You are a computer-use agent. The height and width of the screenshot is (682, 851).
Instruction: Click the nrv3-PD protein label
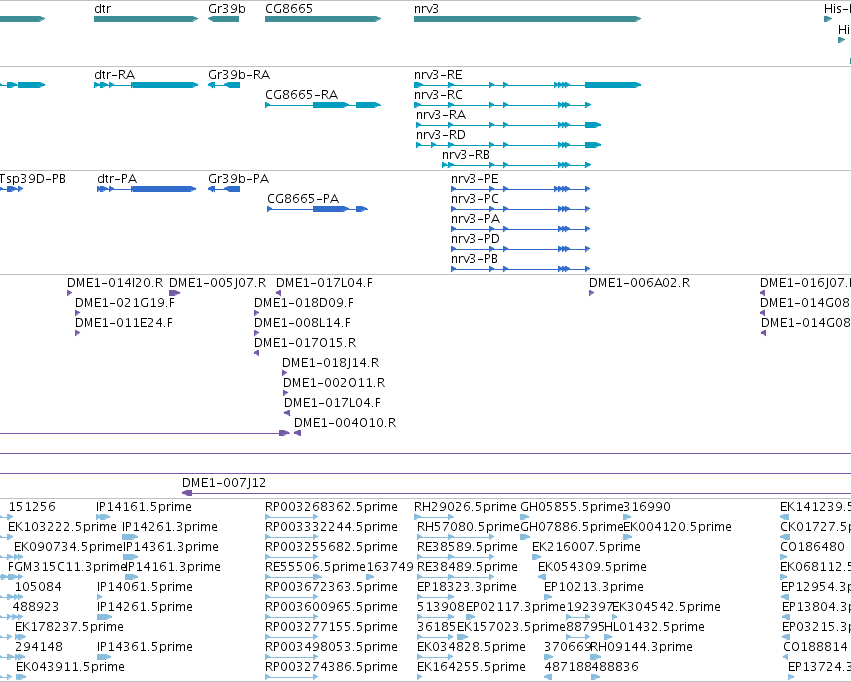(475, 239)
